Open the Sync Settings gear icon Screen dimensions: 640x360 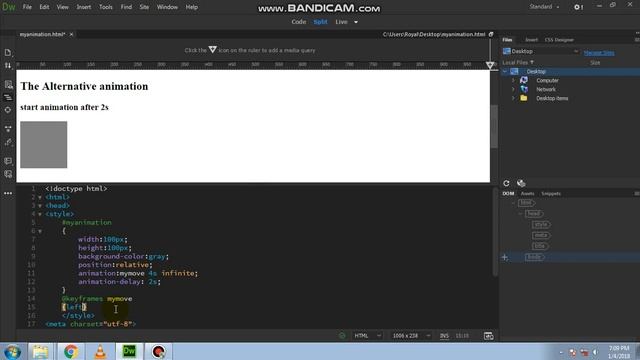[578, 7]
